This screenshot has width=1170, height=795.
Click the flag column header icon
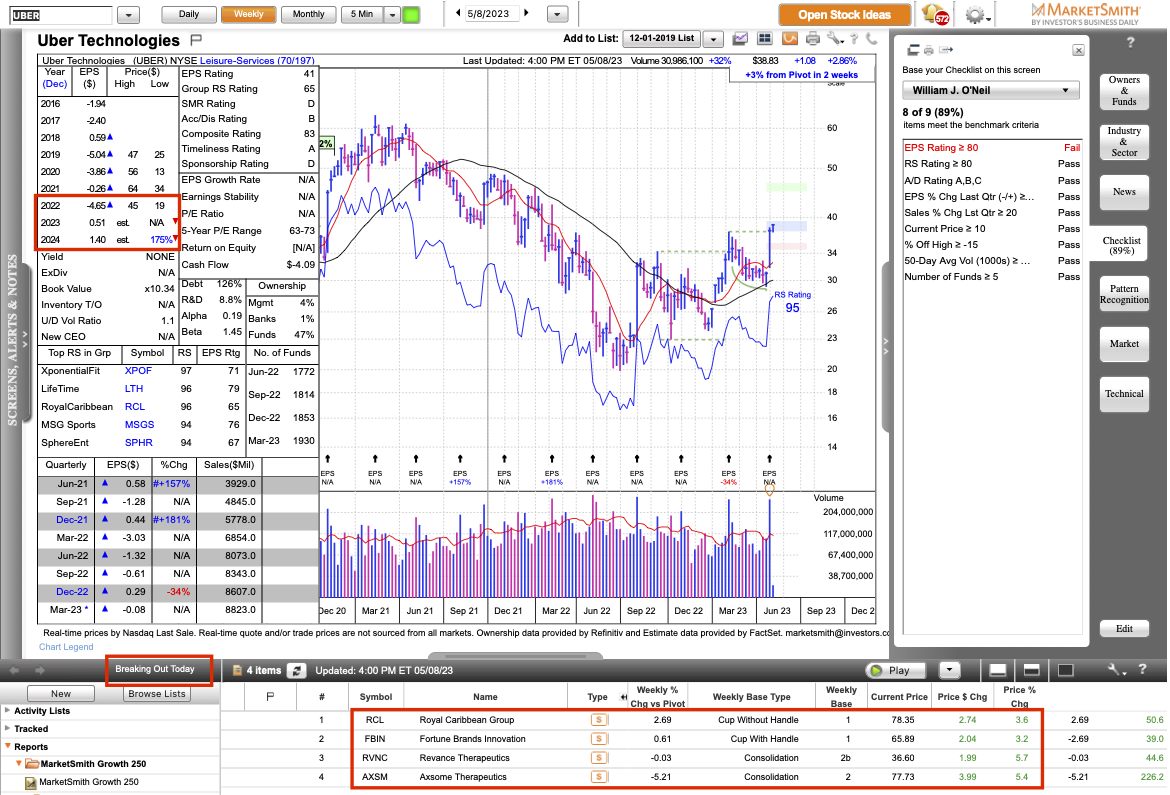270,696
